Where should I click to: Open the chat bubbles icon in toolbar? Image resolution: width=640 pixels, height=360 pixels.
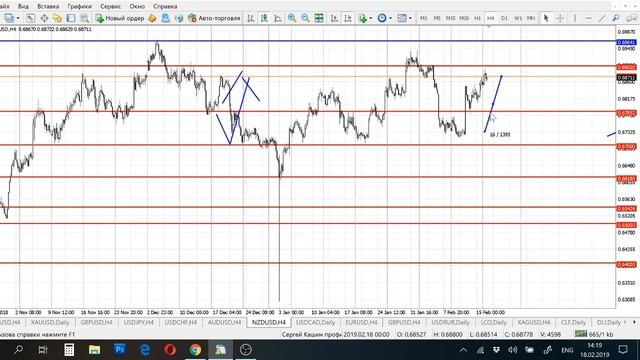(631, 18)
